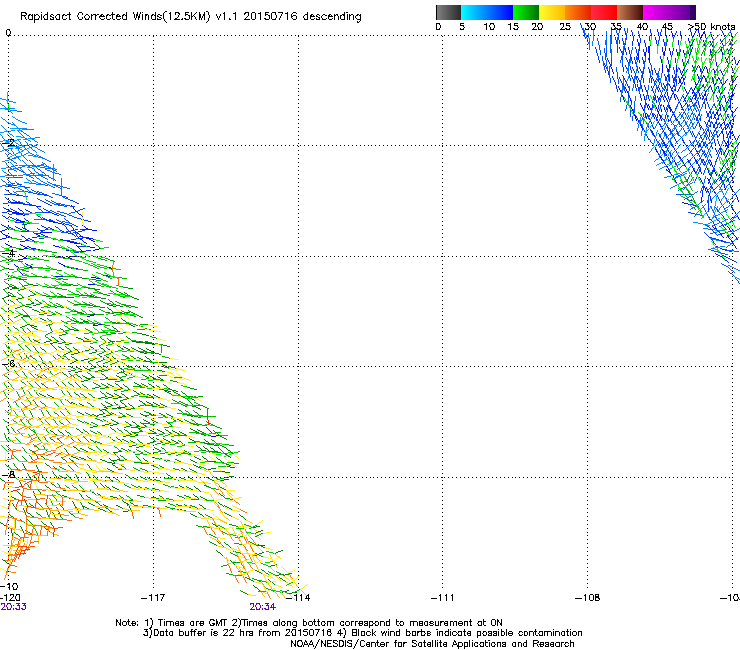Click the legend value 10 label

(x=489, y=26)
